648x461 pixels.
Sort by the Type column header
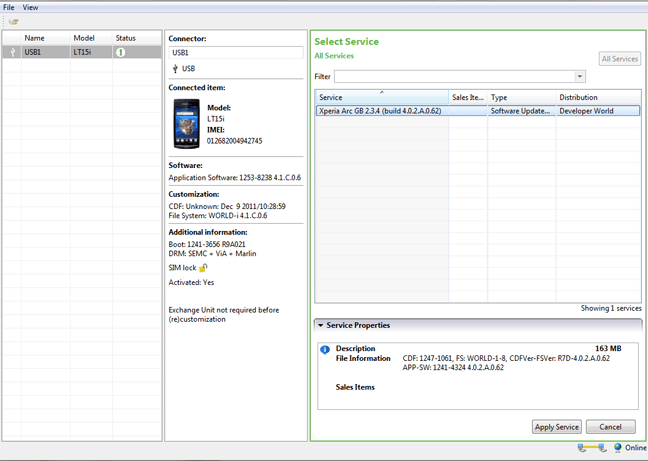(x=522, y=97)
